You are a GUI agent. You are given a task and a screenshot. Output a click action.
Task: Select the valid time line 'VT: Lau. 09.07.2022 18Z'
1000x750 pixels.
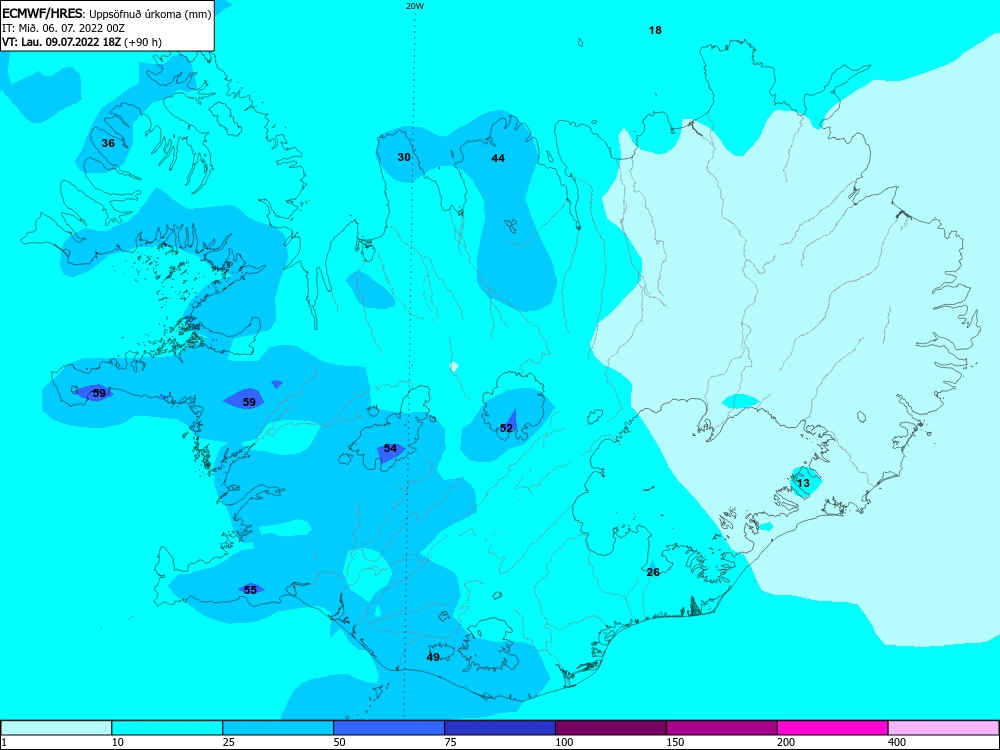click(62, 42)
